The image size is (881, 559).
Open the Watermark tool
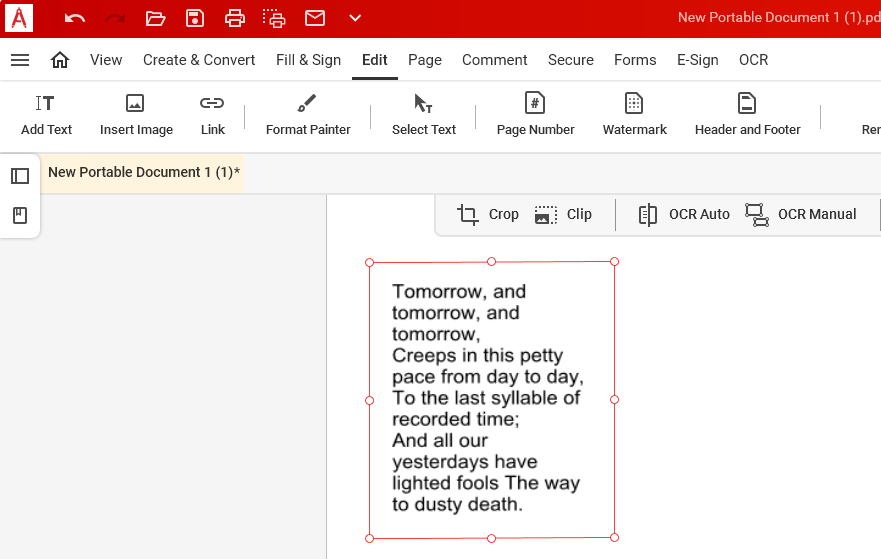click(634, 115)
